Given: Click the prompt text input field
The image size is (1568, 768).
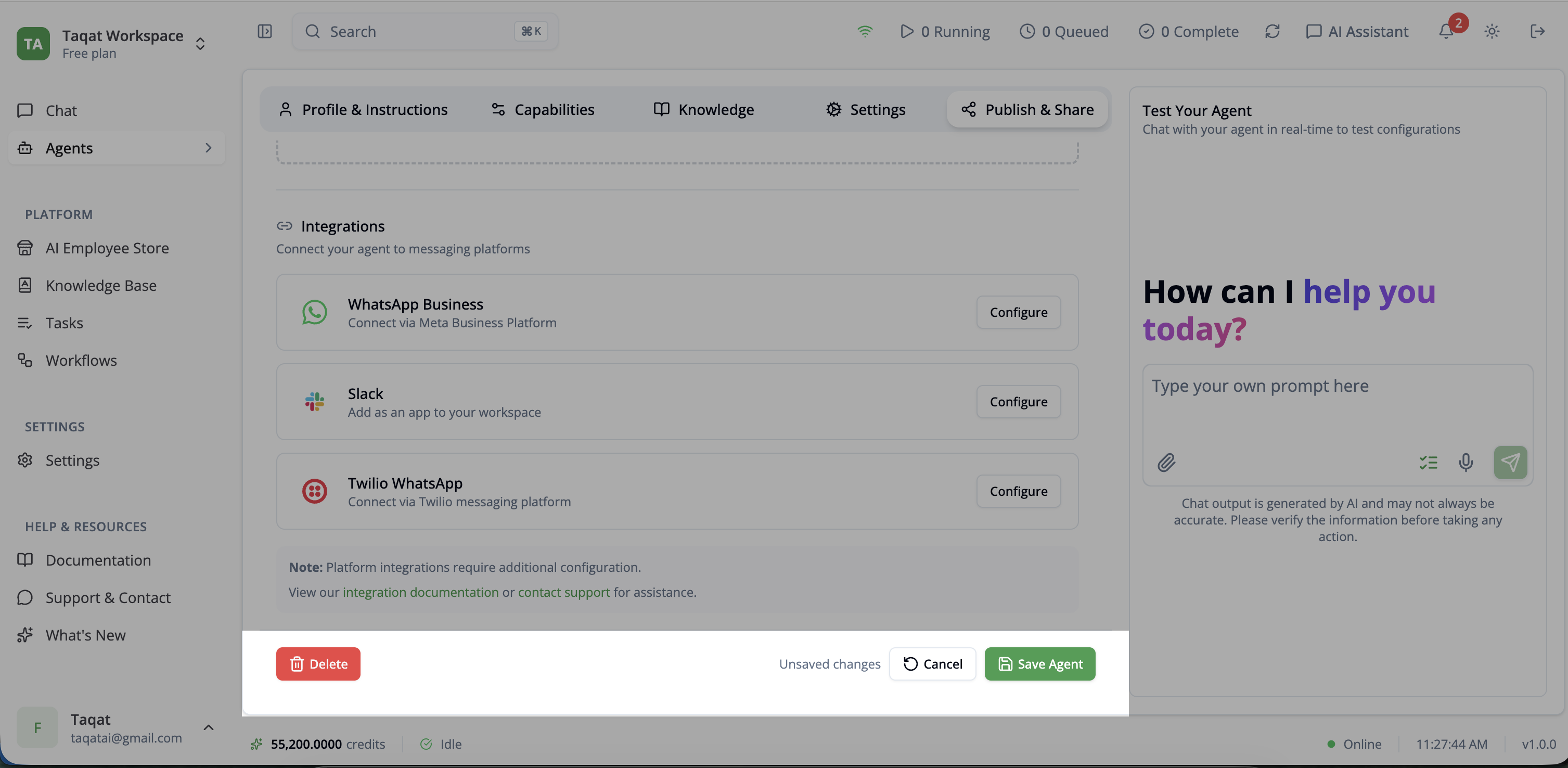Looking at the screenshot, I should pyautogui.click(x=1336, y=402).
